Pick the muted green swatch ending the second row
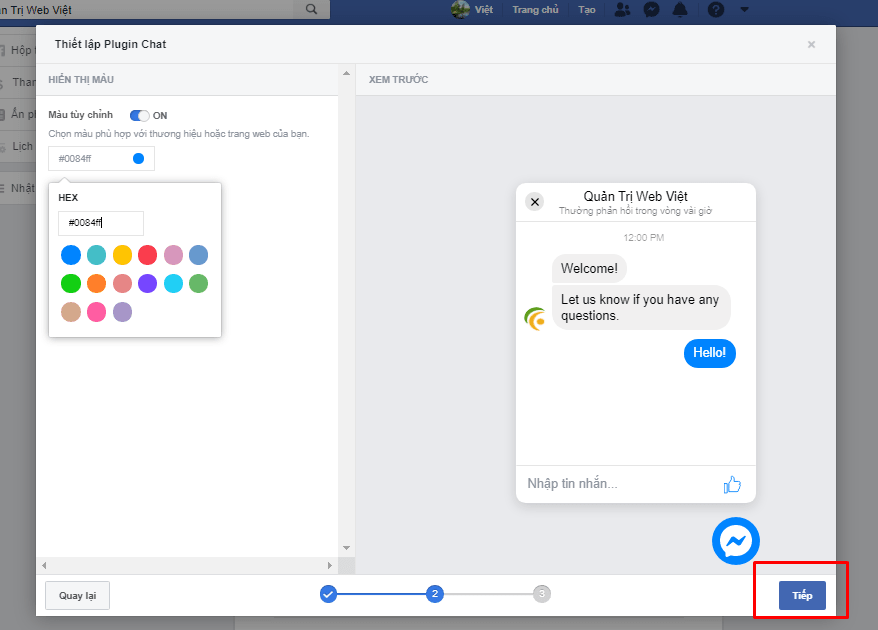Screen dimensions: 878x630 pos(198,283)
